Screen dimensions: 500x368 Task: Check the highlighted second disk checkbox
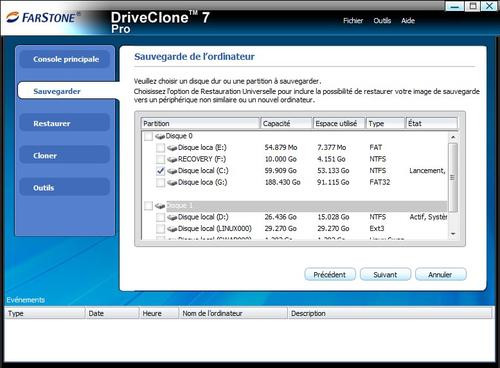point(148,206)
